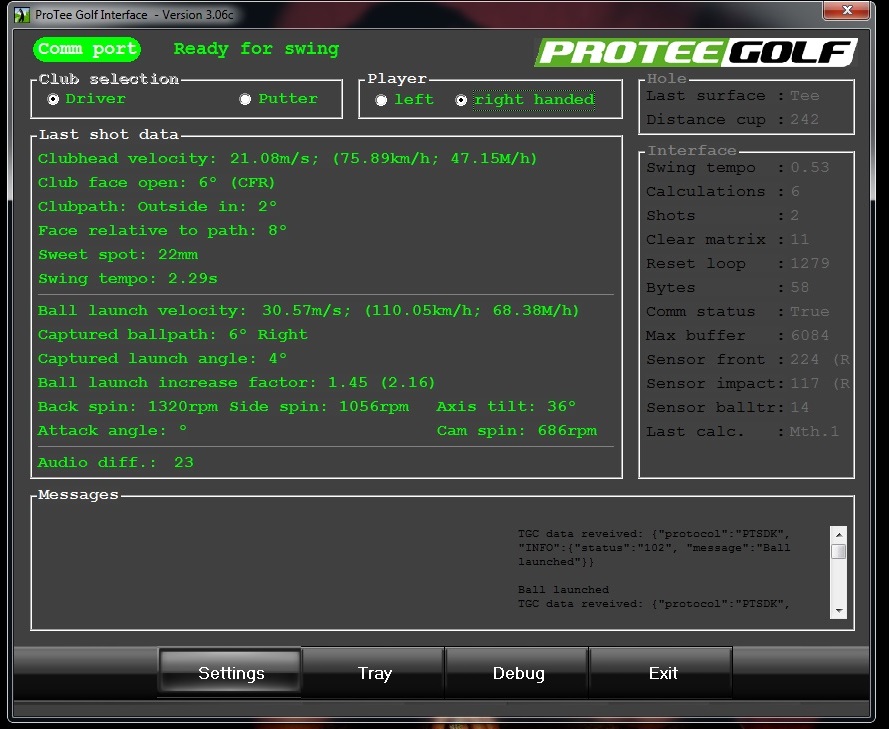
Task: Click the 'Attack angle: °' line
Action: click(x=112, y=430)
